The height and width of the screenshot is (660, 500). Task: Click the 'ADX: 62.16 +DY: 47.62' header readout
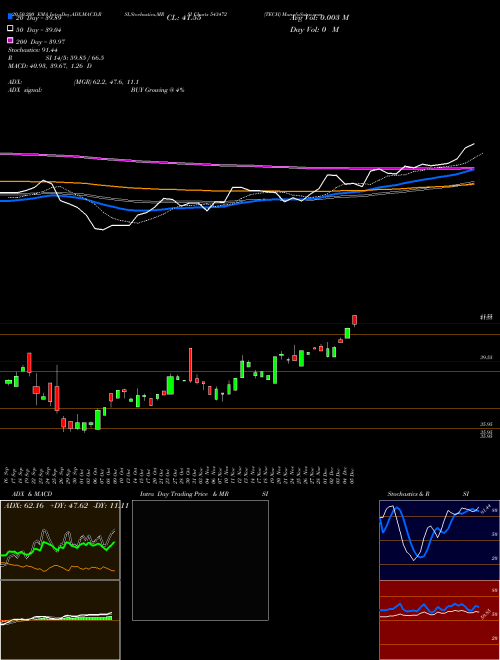46,506
